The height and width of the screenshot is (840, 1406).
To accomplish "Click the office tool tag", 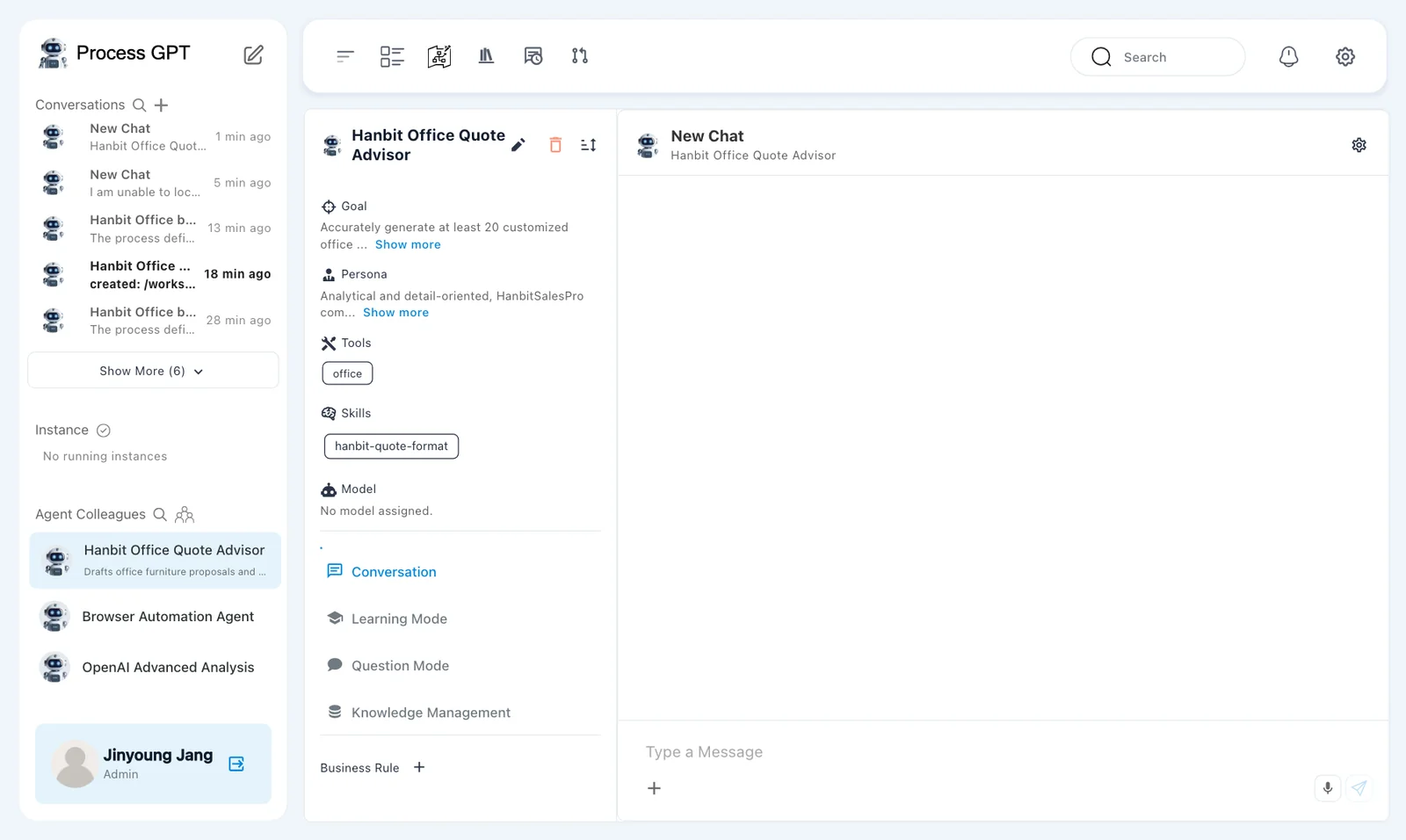I will click(347, 373).
